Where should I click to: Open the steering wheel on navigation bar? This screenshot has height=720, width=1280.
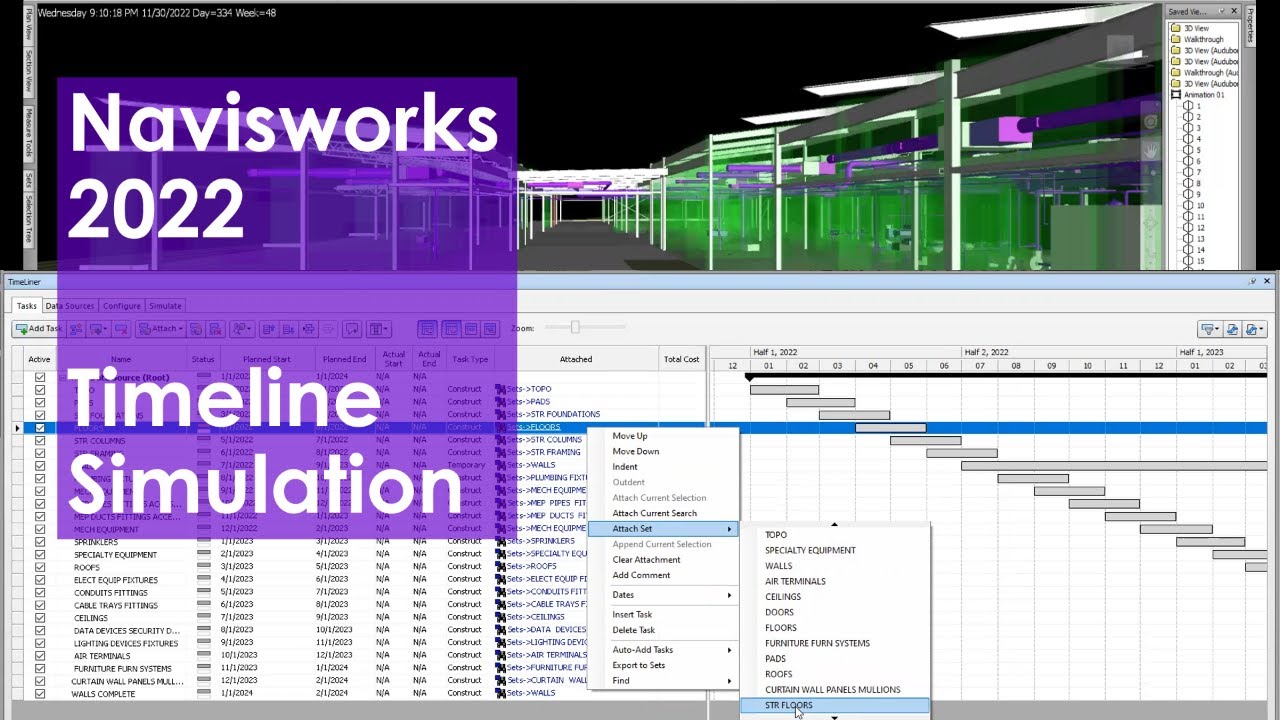pos(1151,121)
